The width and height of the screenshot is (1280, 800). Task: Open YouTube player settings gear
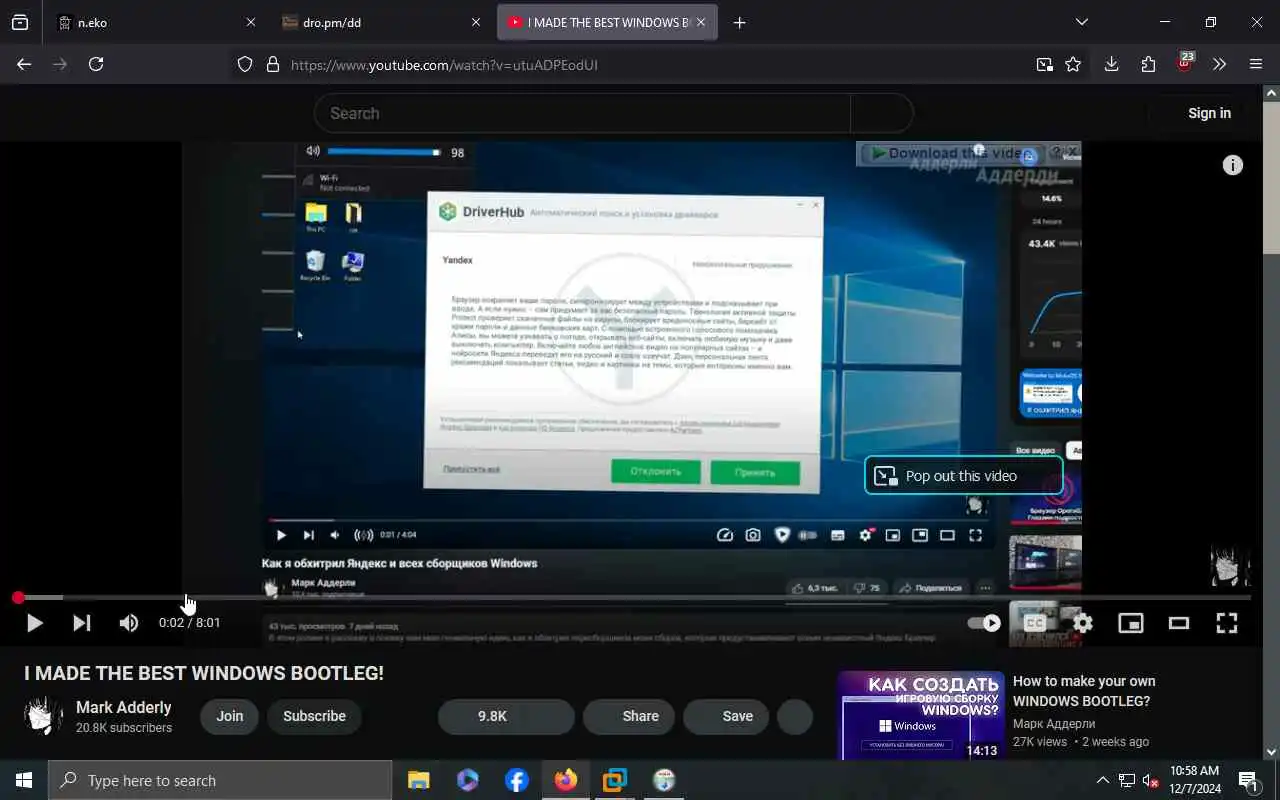coord(1083,623)
